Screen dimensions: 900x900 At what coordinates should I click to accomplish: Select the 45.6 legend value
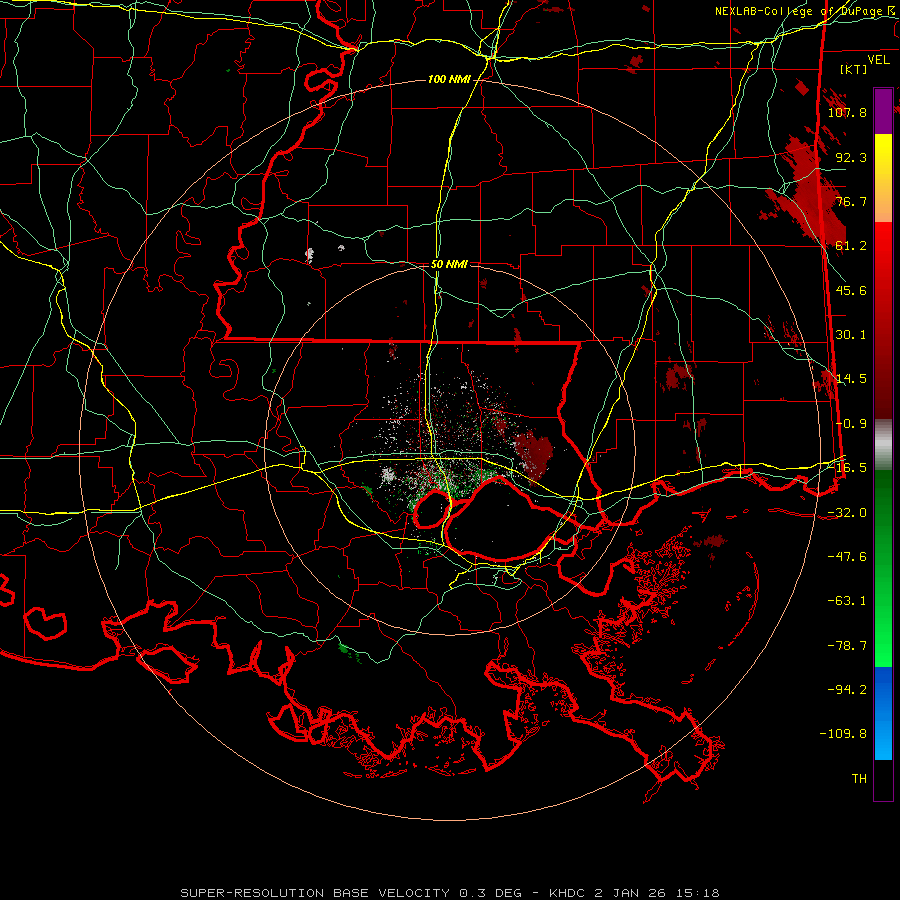tap(851, 290)
